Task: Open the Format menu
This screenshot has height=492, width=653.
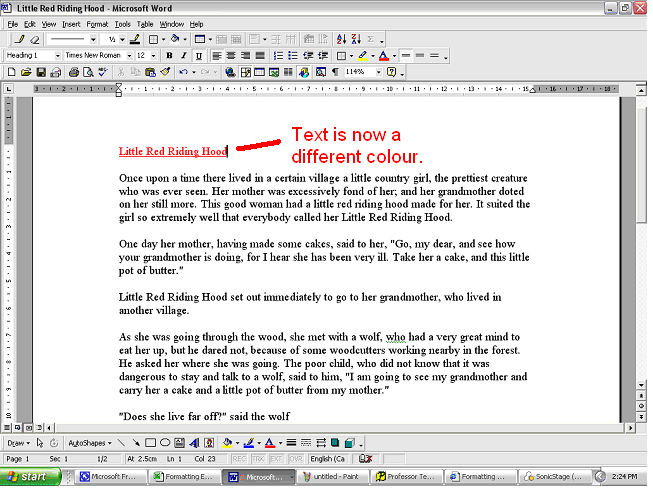Action: coord(97,23)
